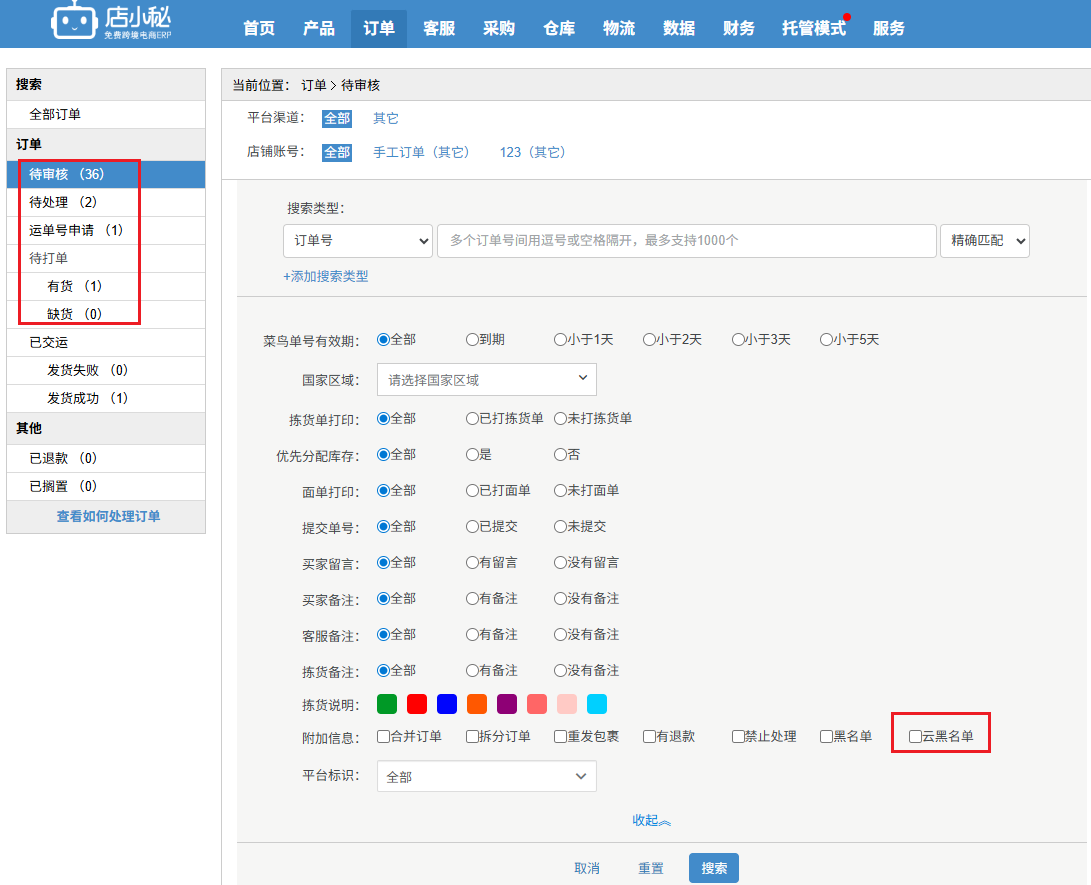Viewport: 1091px width, 885px height.
Task: Tick the 禁止处理 checkbox
Action: coord(738,736)
